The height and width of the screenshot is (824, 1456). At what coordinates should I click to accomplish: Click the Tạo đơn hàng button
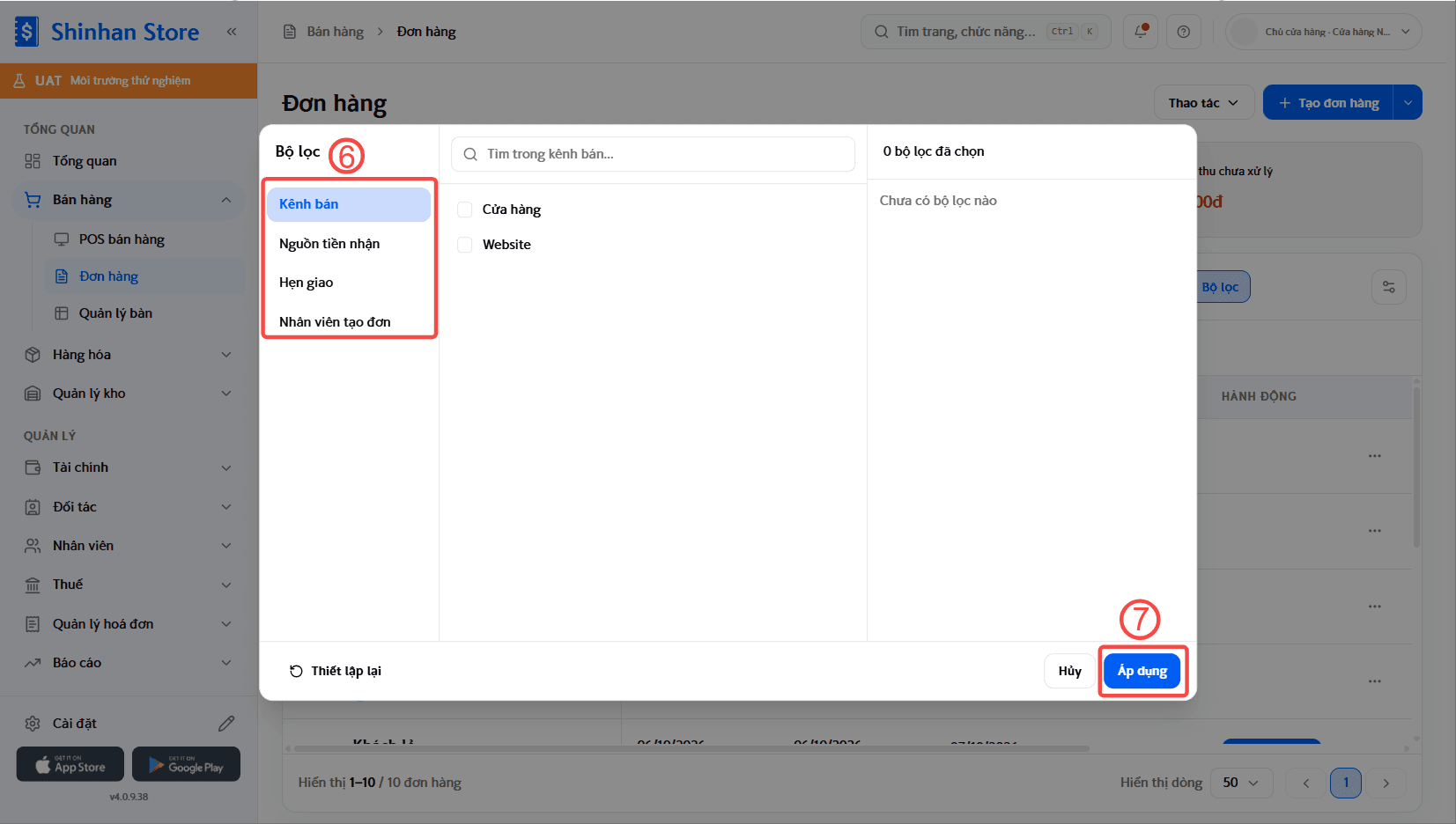1328,103
